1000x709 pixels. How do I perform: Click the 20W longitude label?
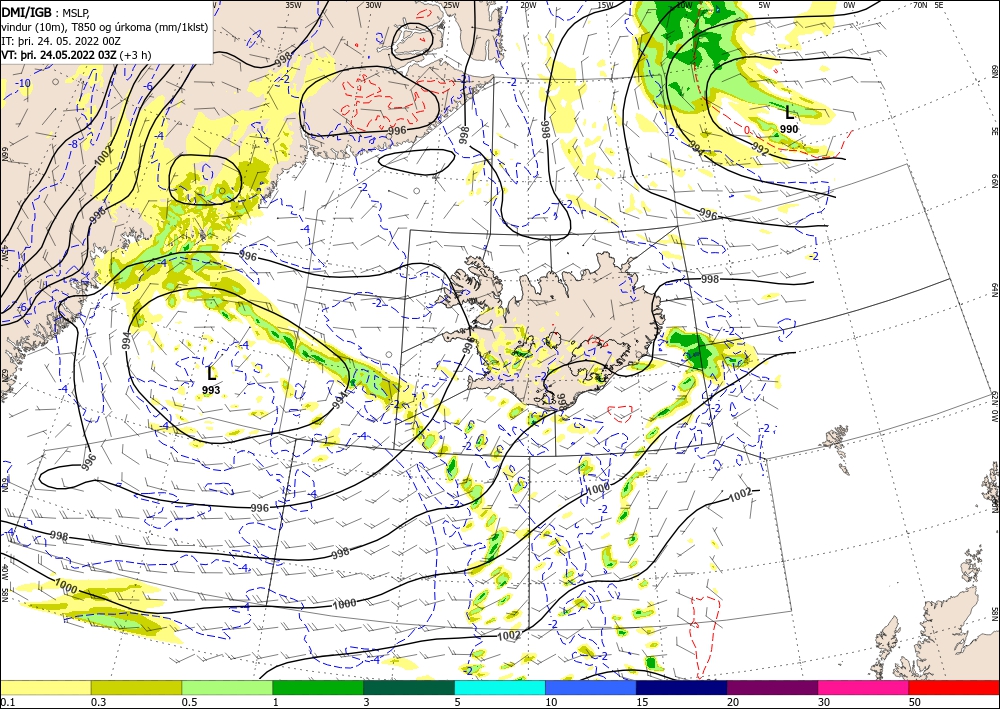[x=528, y=5]
